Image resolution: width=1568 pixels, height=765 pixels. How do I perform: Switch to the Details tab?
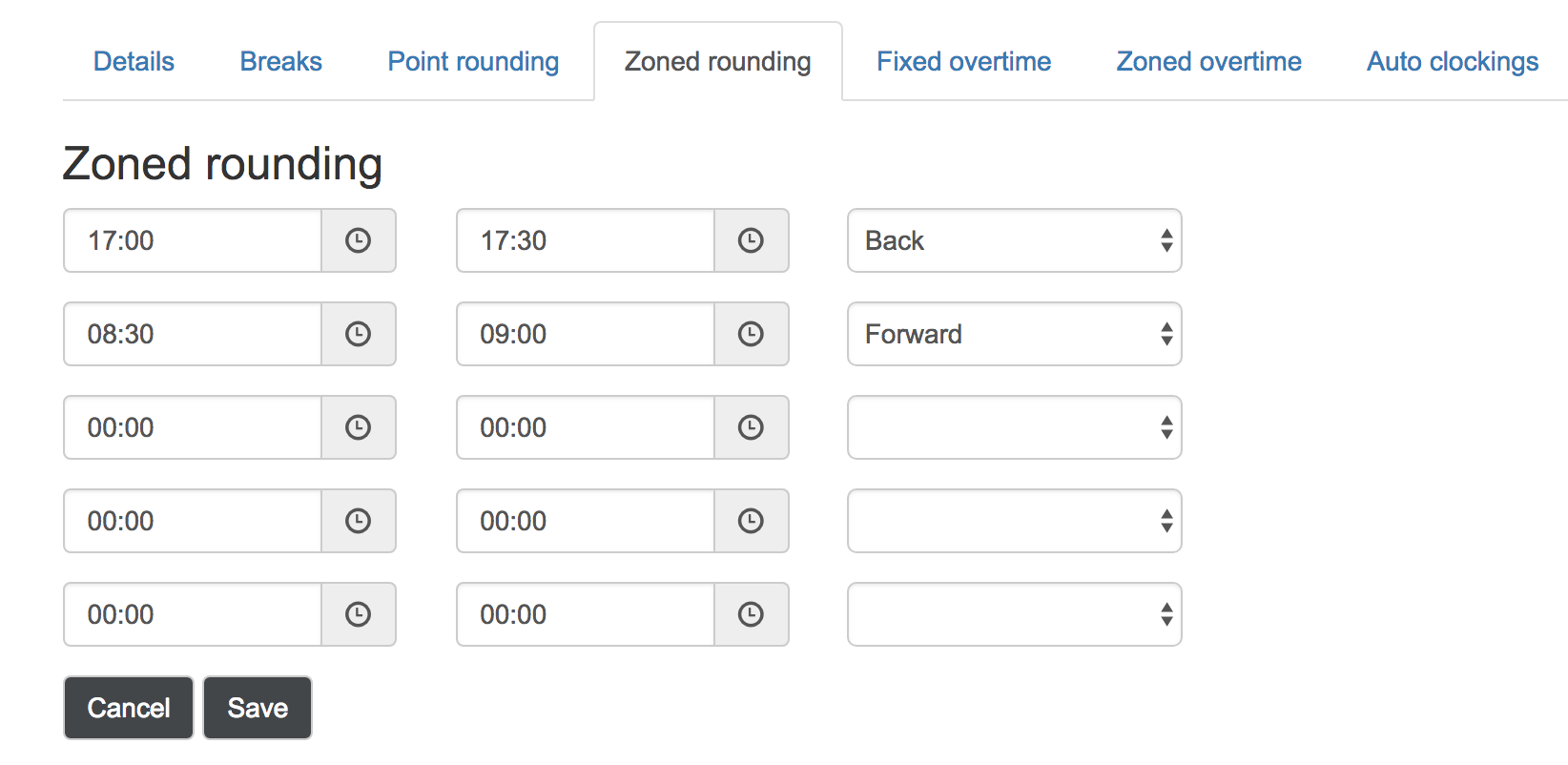click(134, 61)
